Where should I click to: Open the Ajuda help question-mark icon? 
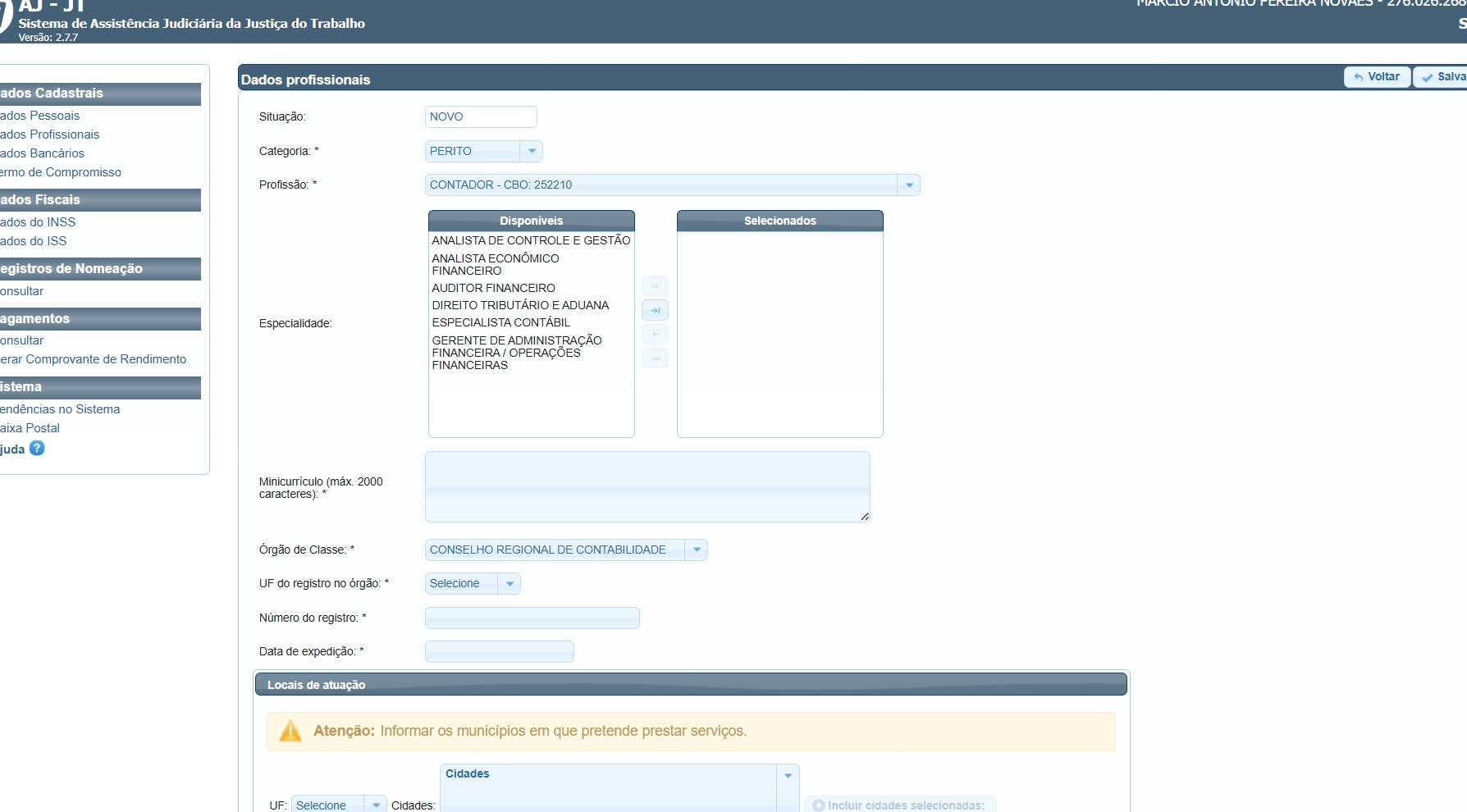click(37, 448)
